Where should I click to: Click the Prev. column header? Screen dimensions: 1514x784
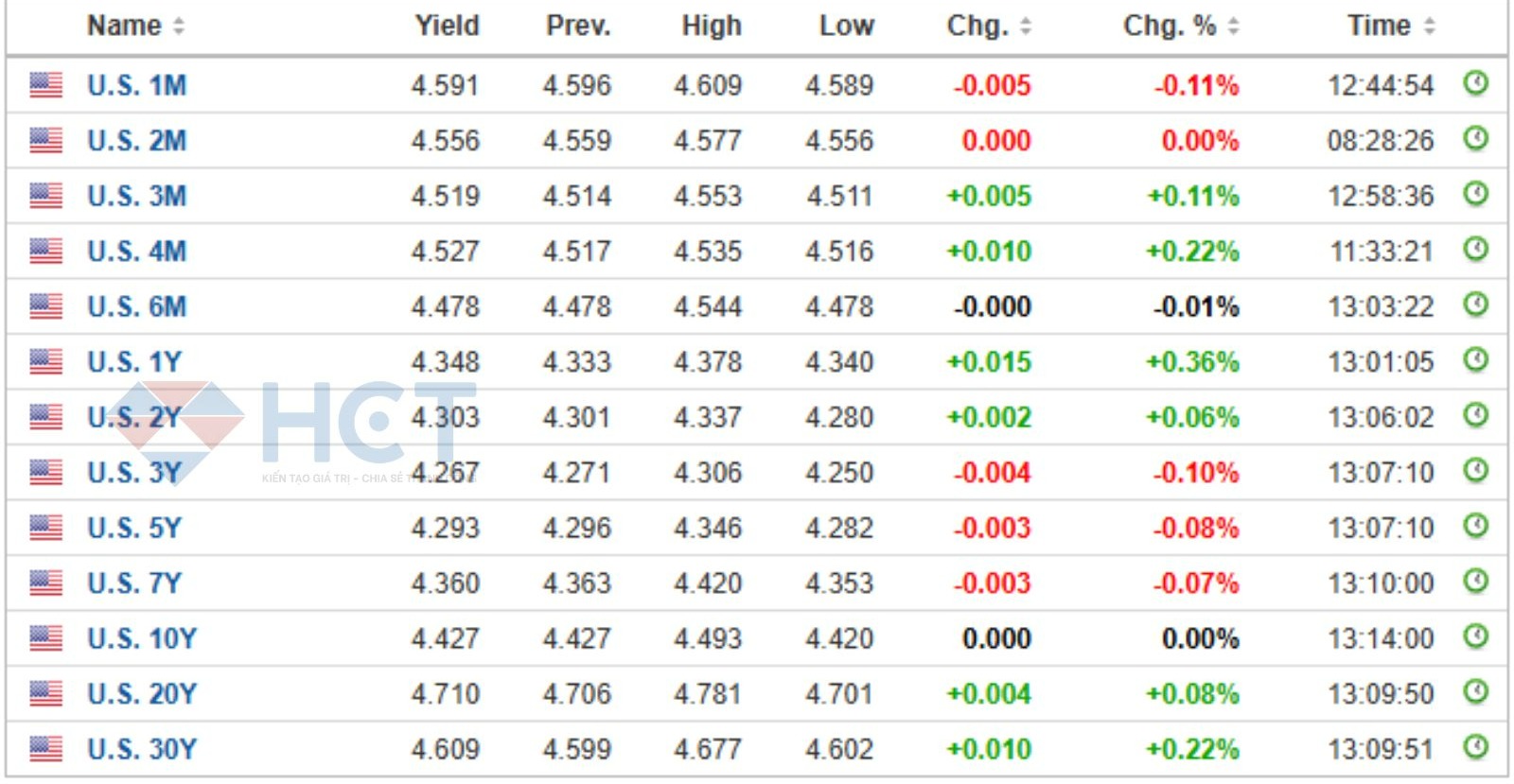[578, 26]
